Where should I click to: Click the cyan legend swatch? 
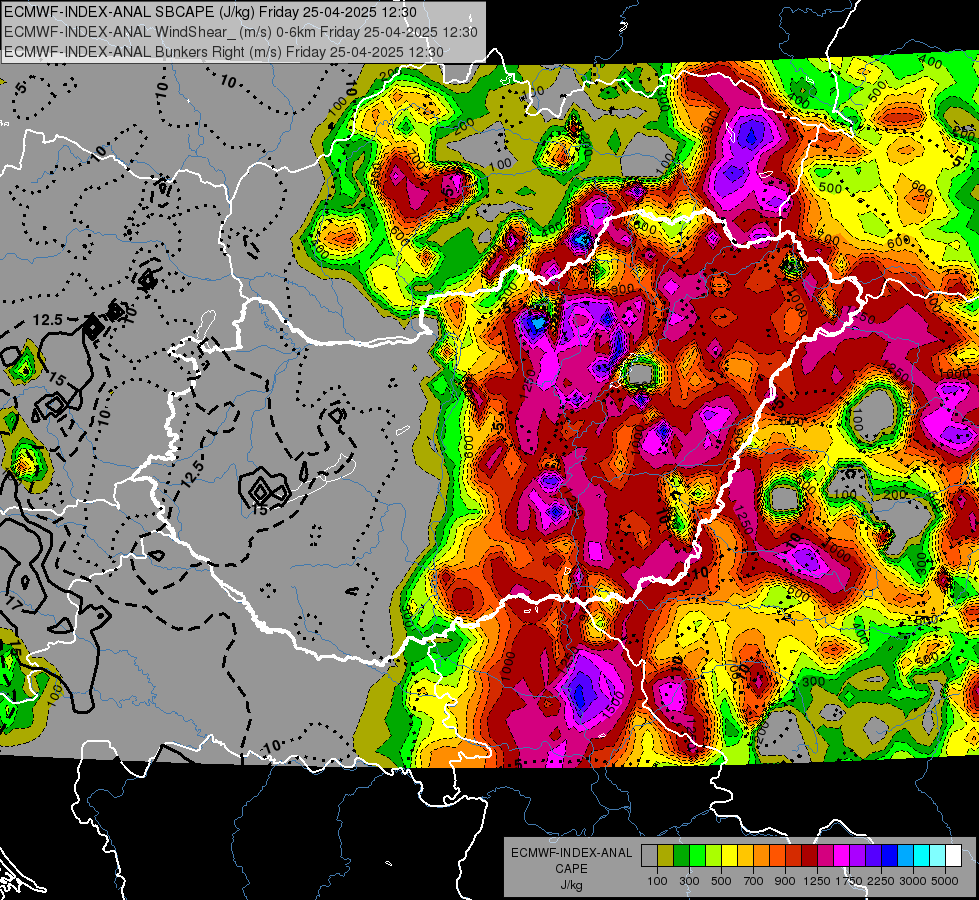[x=921, y=855]
